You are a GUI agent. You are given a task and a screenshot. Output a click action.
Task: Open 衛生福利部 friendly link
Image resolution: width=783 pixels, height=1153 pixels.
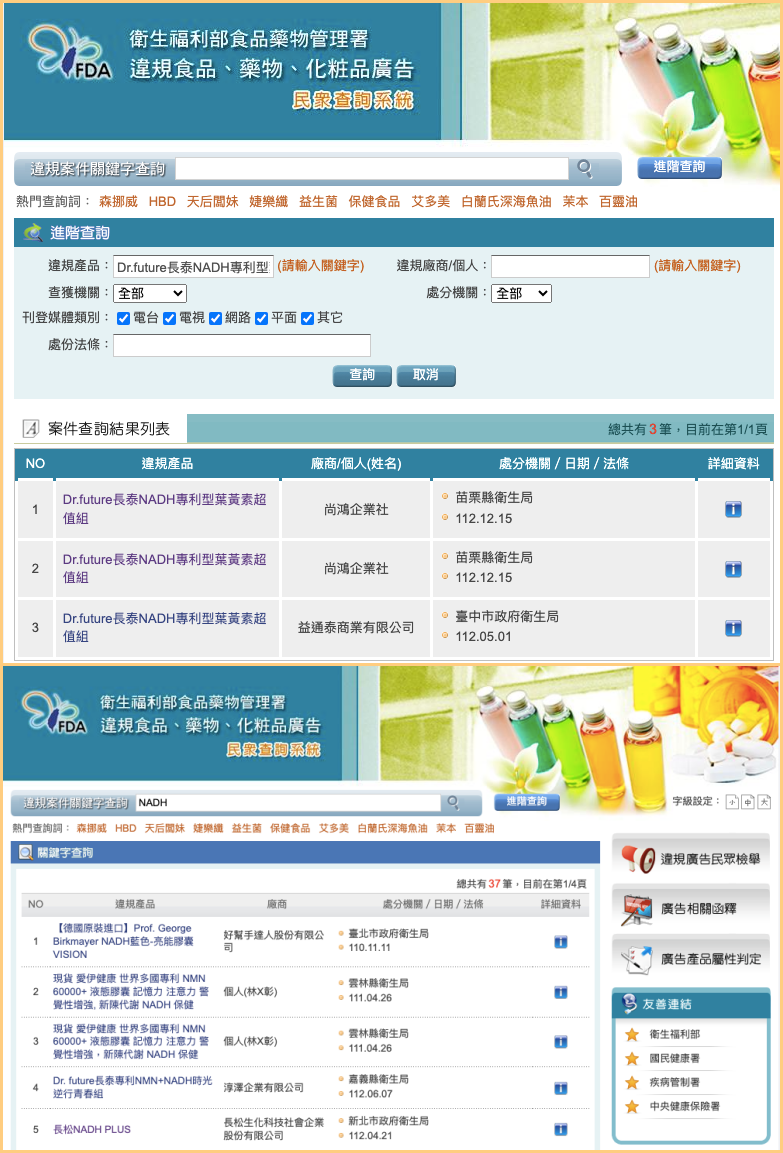674,1034
